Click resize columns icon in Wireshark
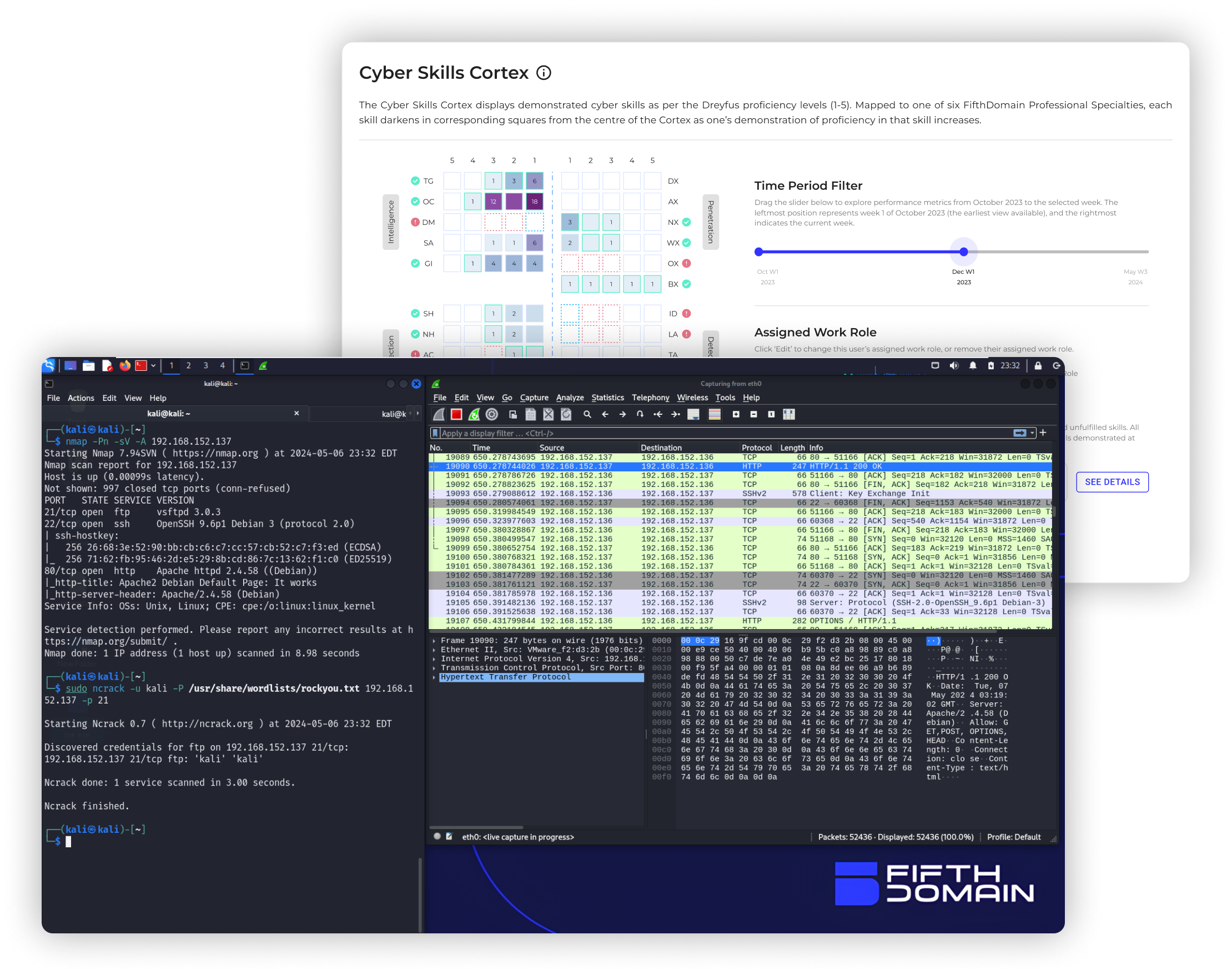 pos(789,414)
